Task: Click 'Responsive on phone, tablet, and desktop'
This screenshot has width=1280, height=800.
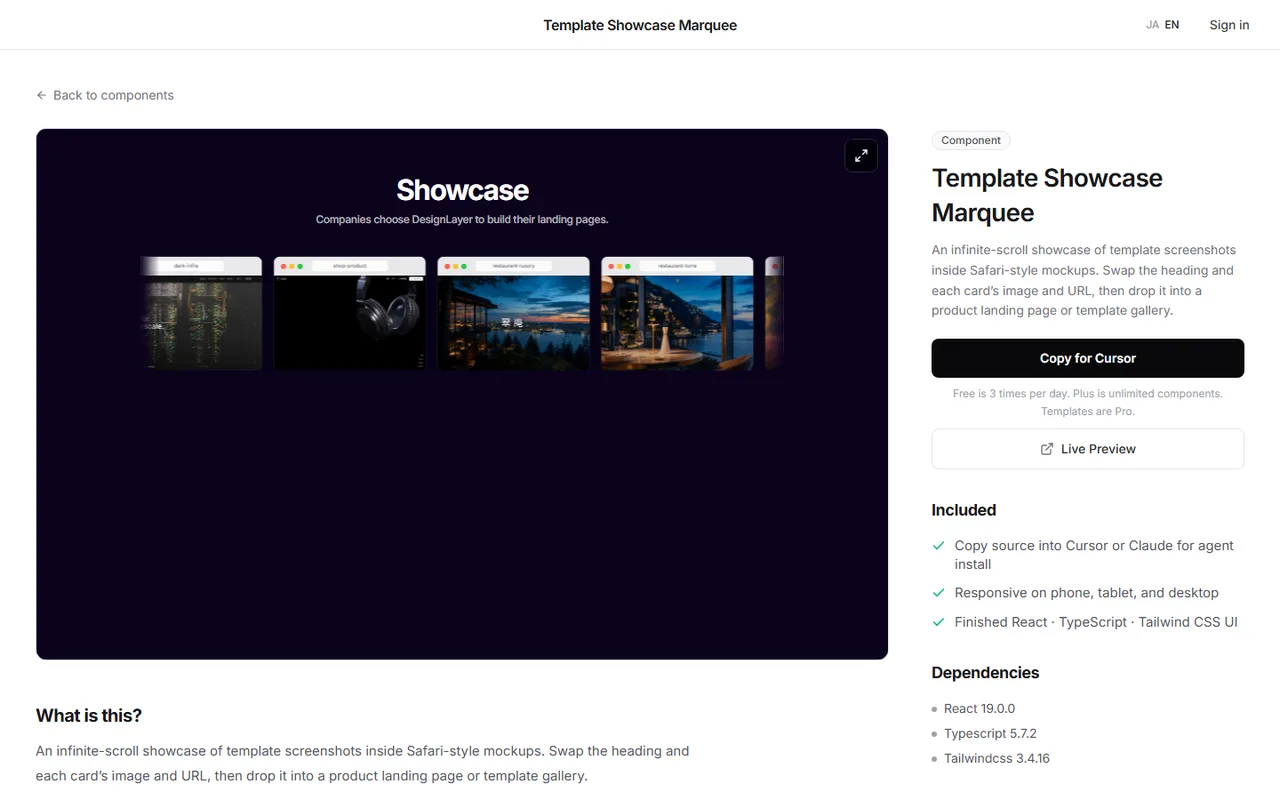Action: 1087,592
